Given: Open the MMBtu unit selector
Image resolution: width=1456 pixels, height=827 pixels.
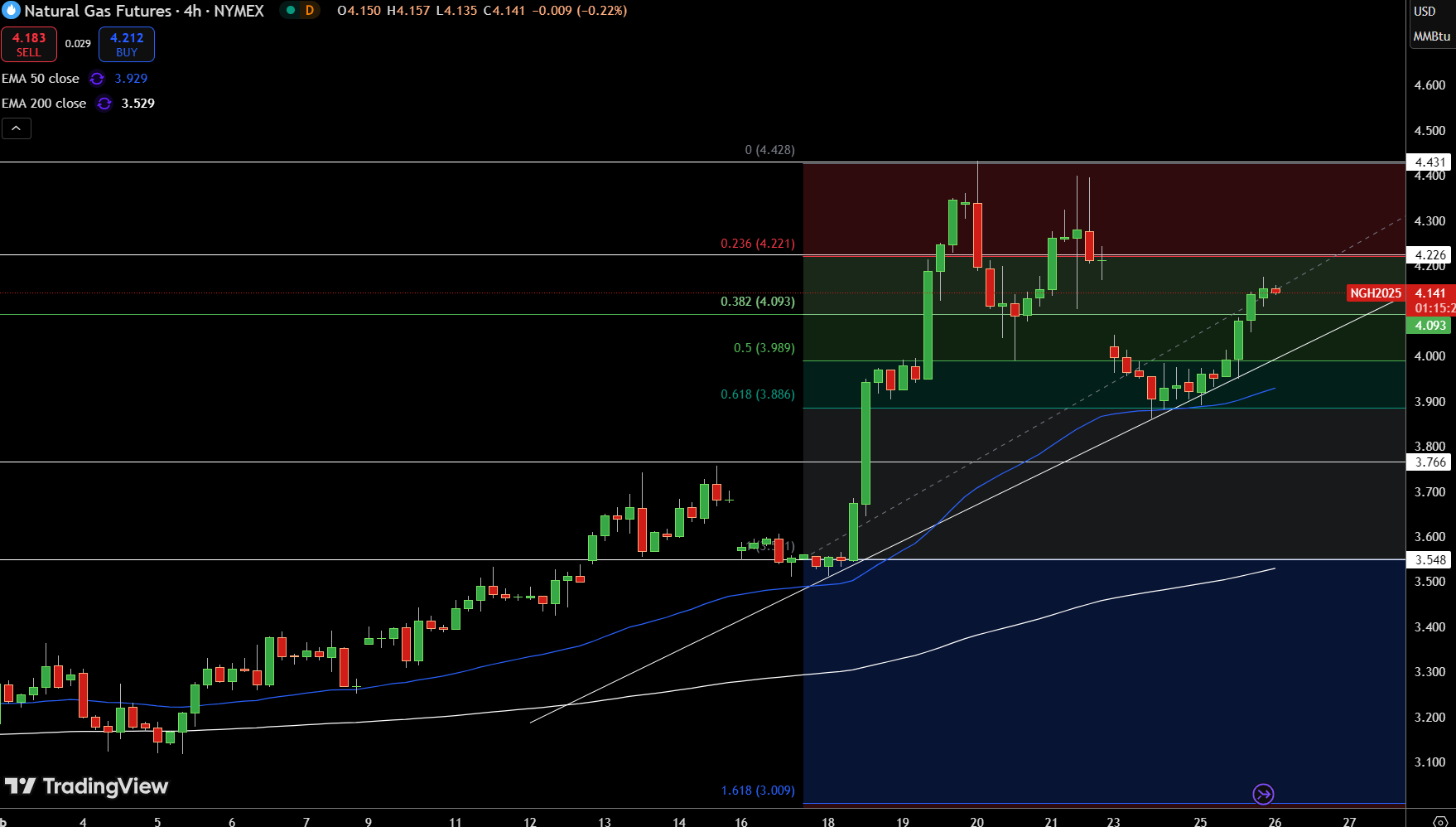Looking at the screenshot, I should 1432,36.
